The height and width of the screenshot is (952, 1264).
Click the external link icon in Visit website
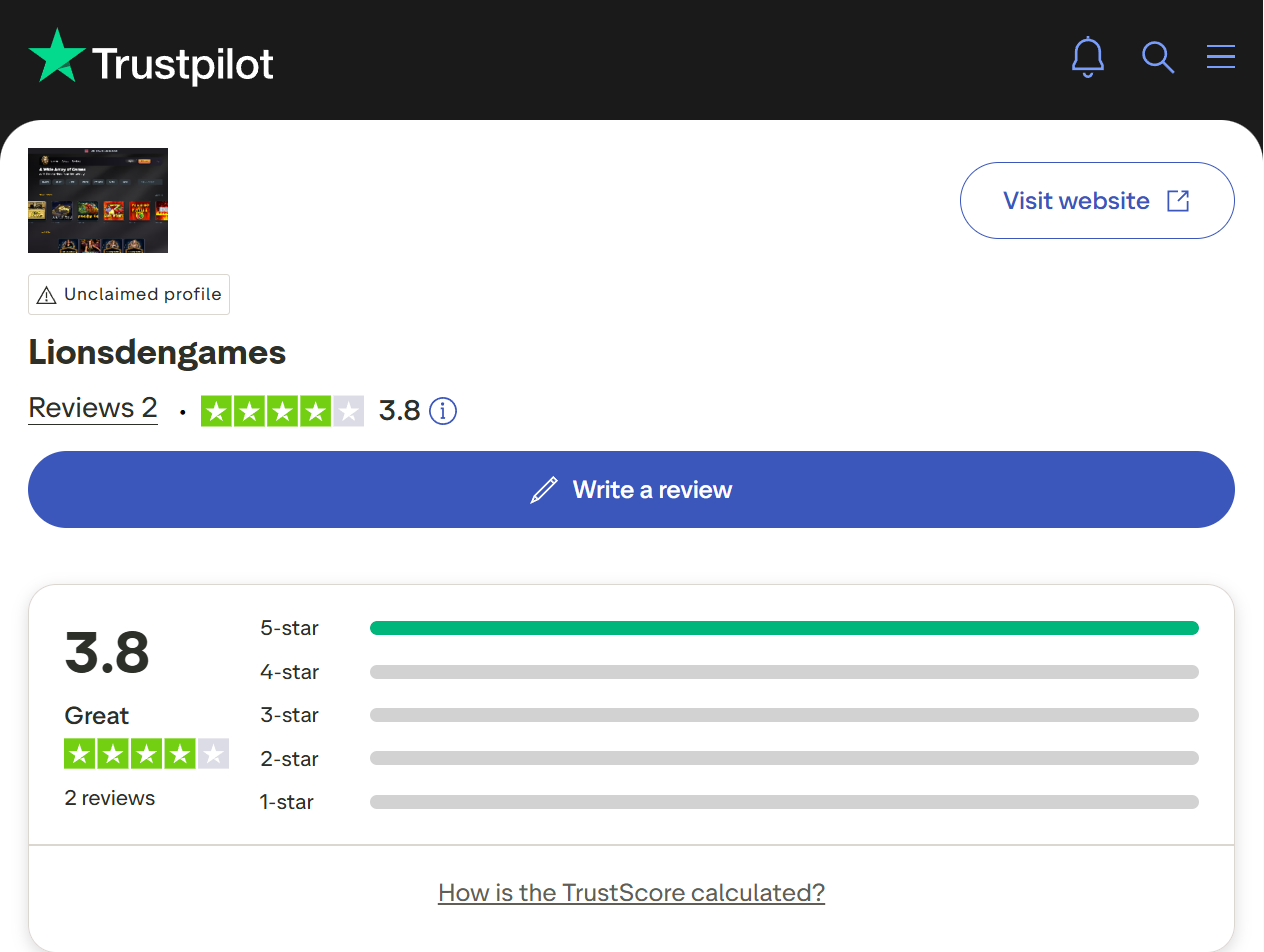pyautogui.click(x=1178, y=201)
